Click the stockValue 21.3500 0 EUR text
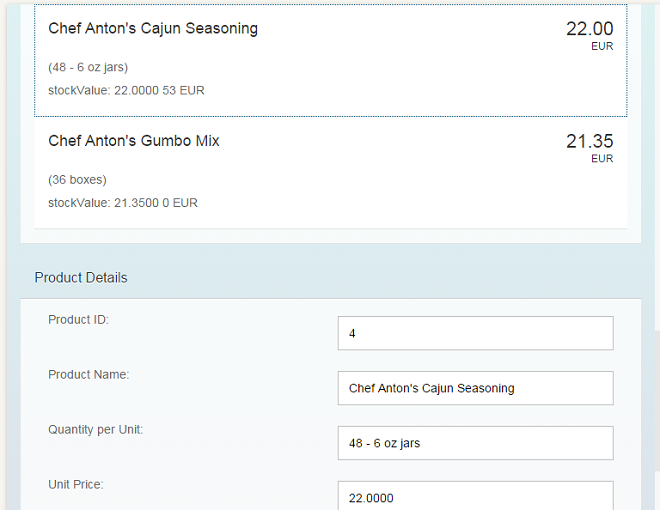The height and width of the screenshot is (510, 660). [123, 203]
